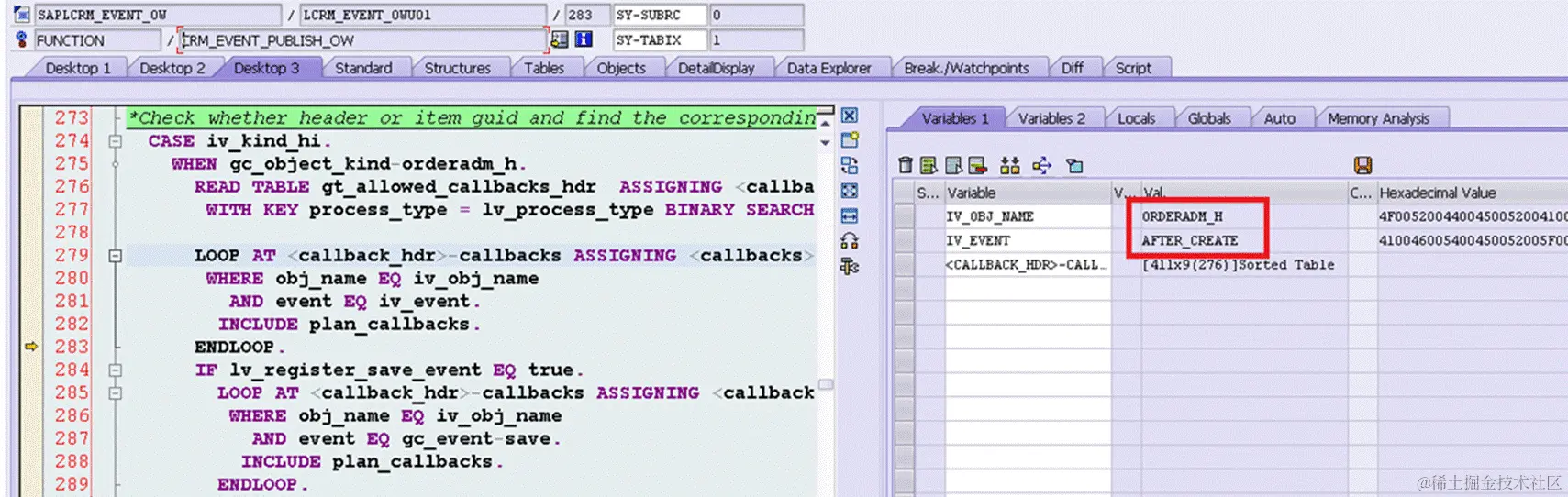
Task: Click the IV_EVENT variable cell
Action: click(1028, 240)
